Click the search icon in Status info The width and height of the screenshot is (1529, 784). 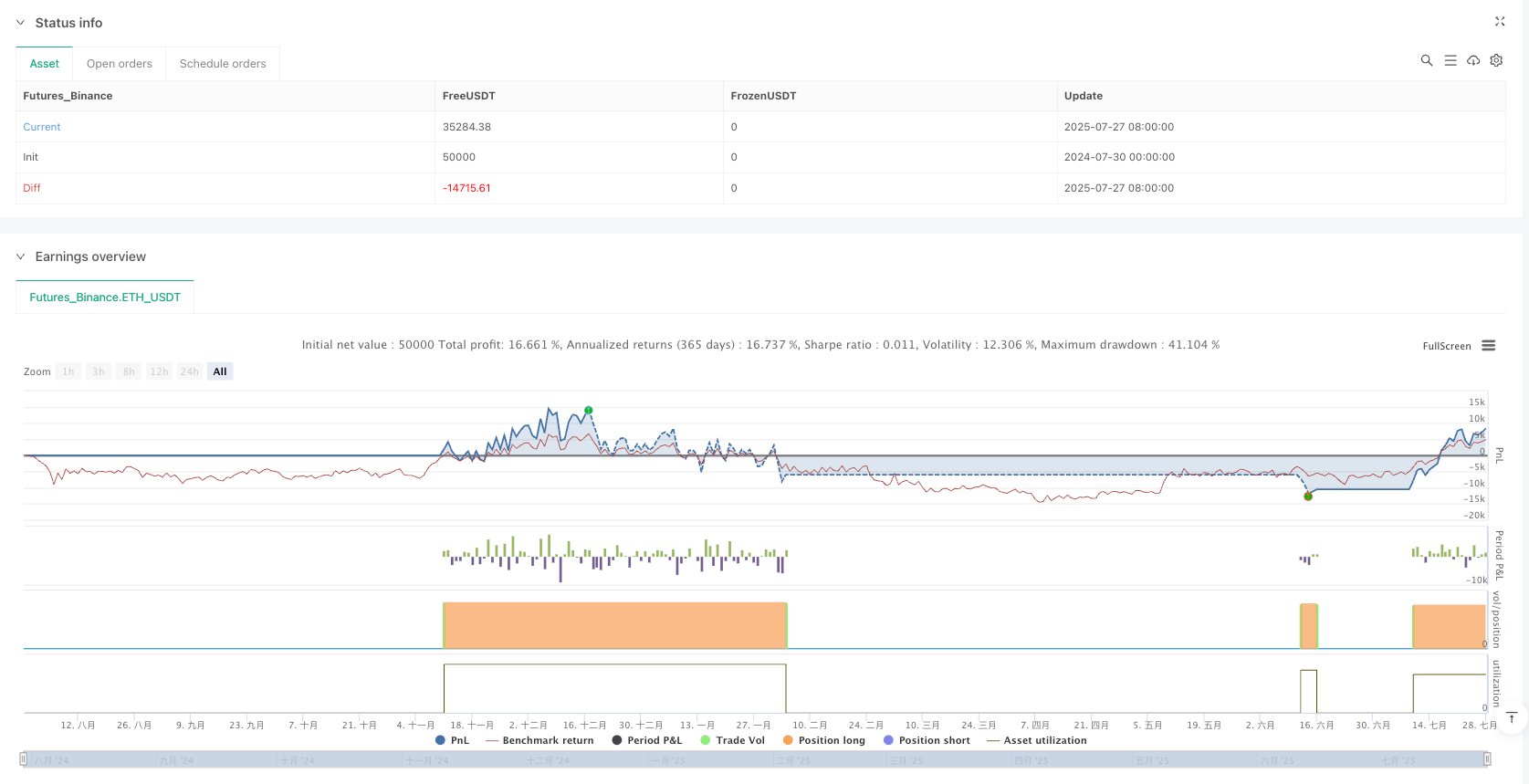[x=1426, y=60]
